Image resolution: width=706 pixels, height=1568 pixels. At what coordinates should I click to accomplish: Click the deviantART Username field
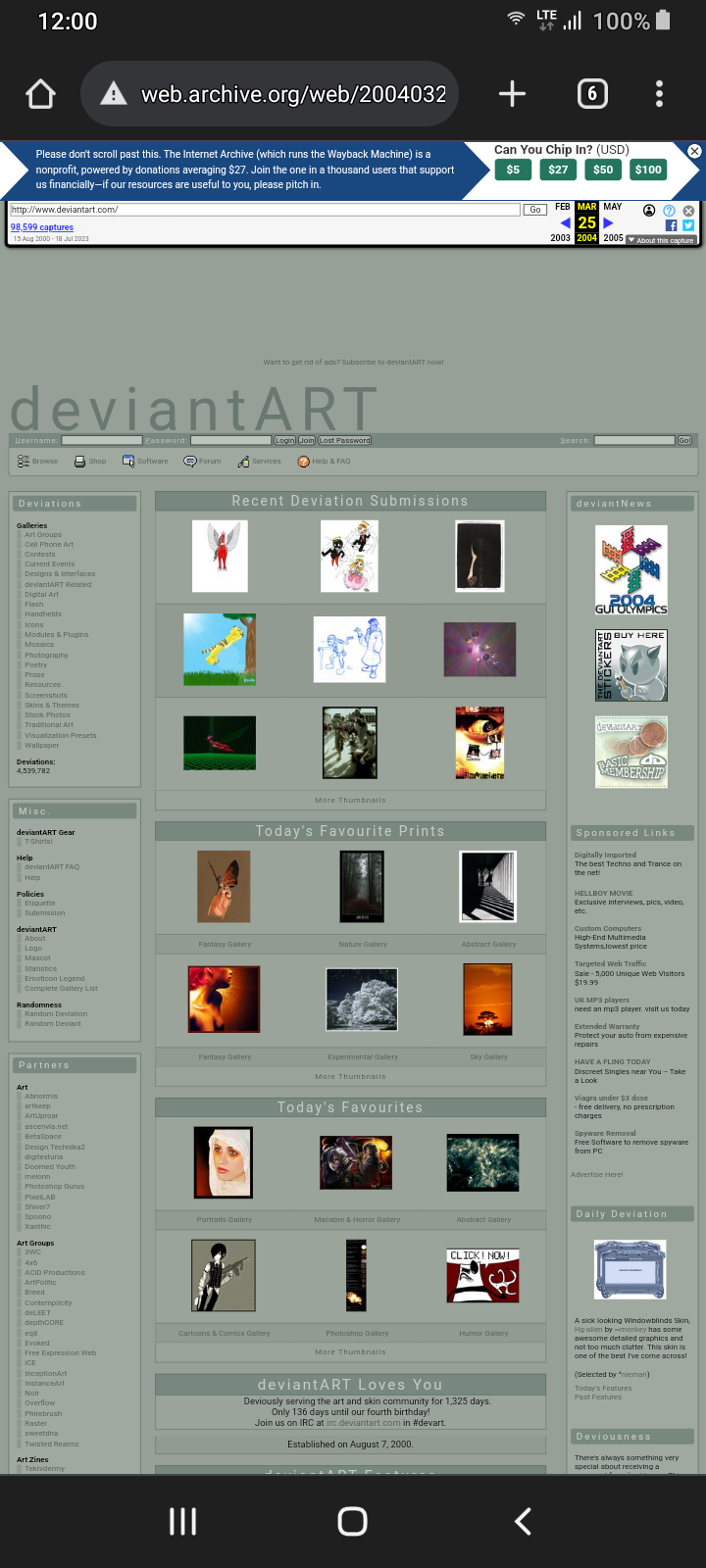(x=102, y=440)
